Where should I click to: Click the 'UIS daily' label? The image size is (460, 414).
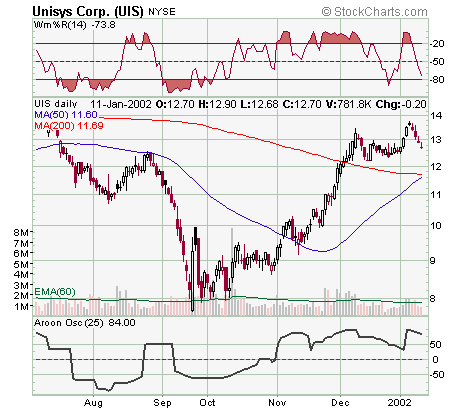[56, 104]
